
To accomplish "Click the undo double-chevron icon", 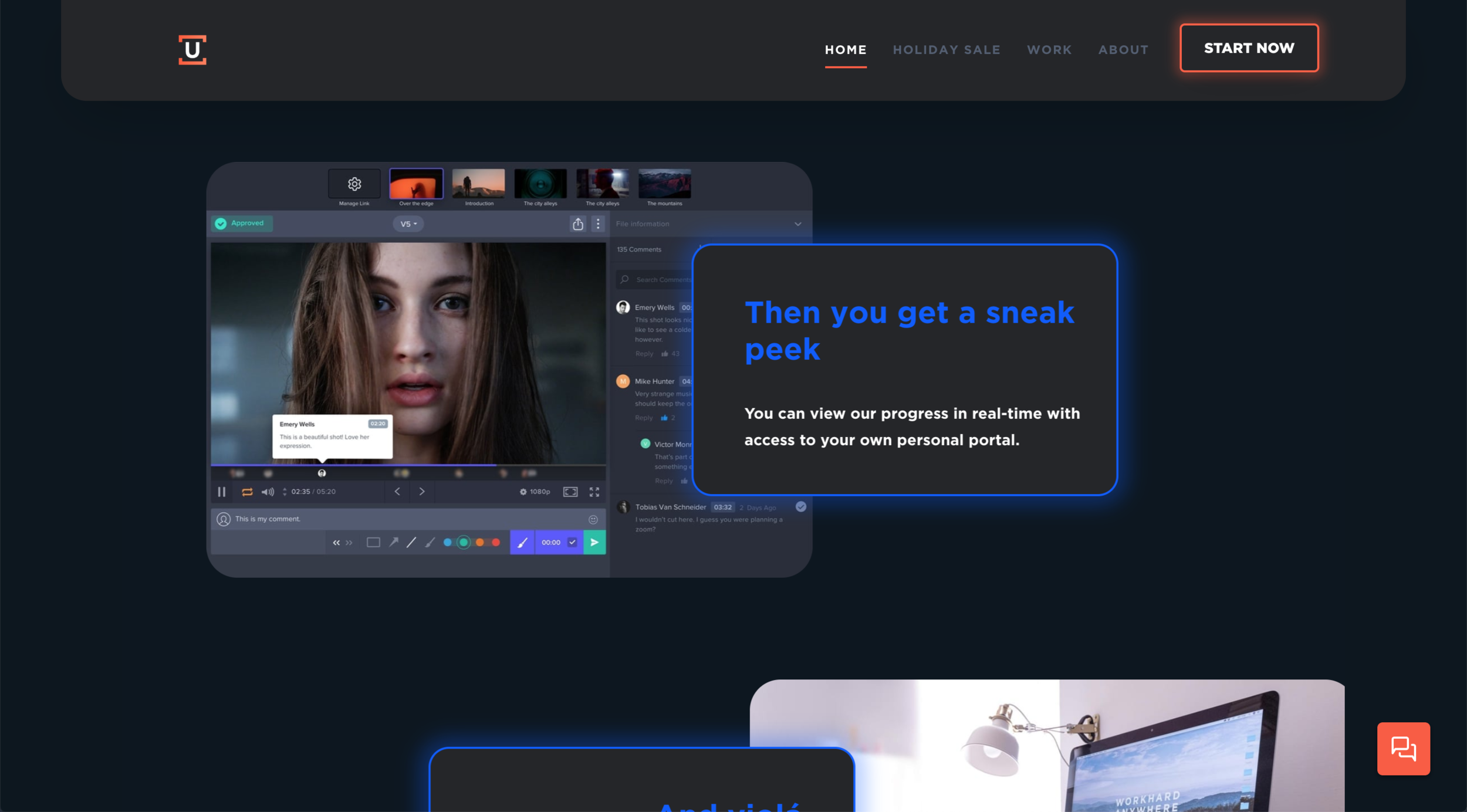I will [336, 543].
